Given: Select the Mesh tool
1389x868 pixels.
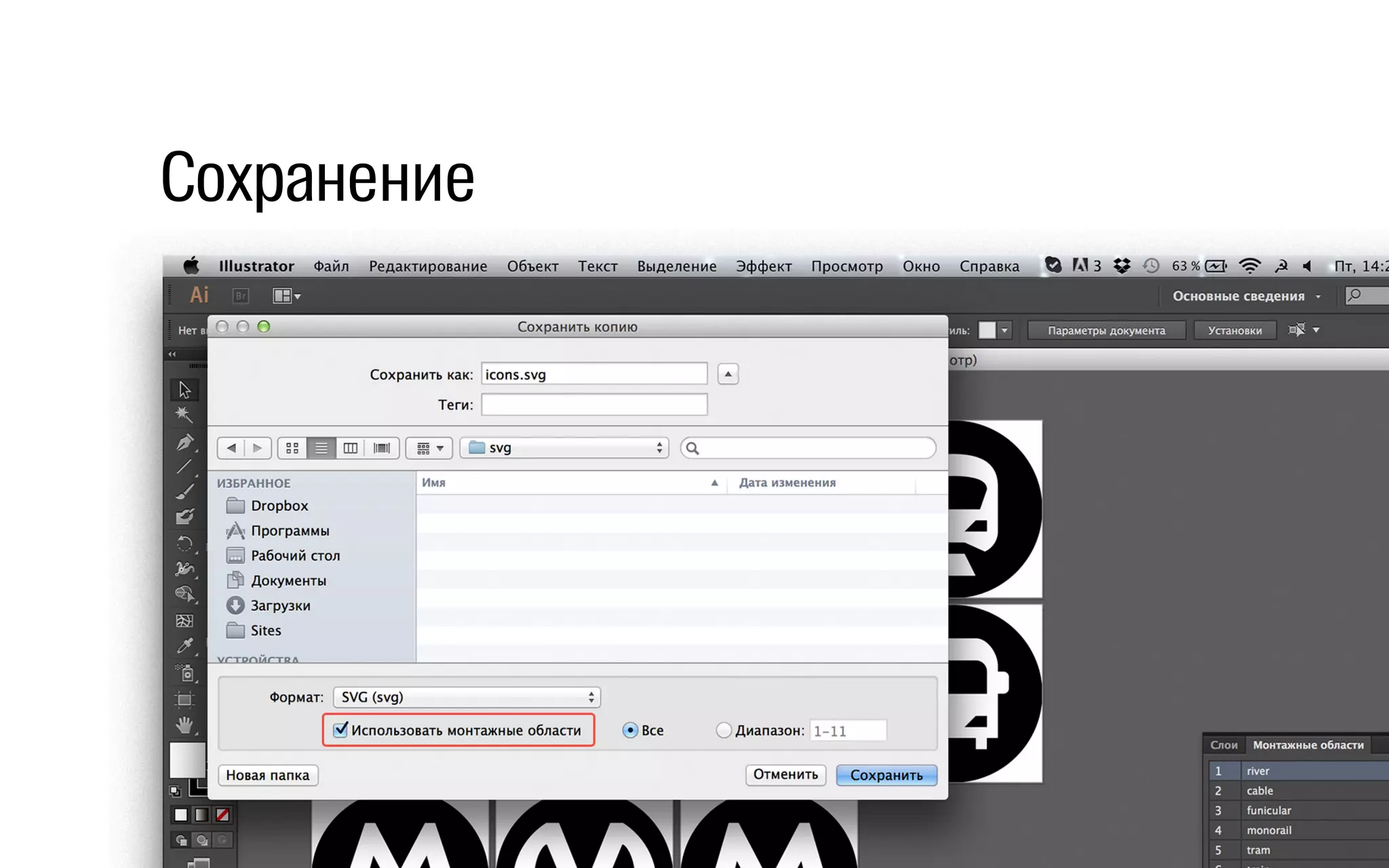Looking at the screenshot, I should (184, 620).
